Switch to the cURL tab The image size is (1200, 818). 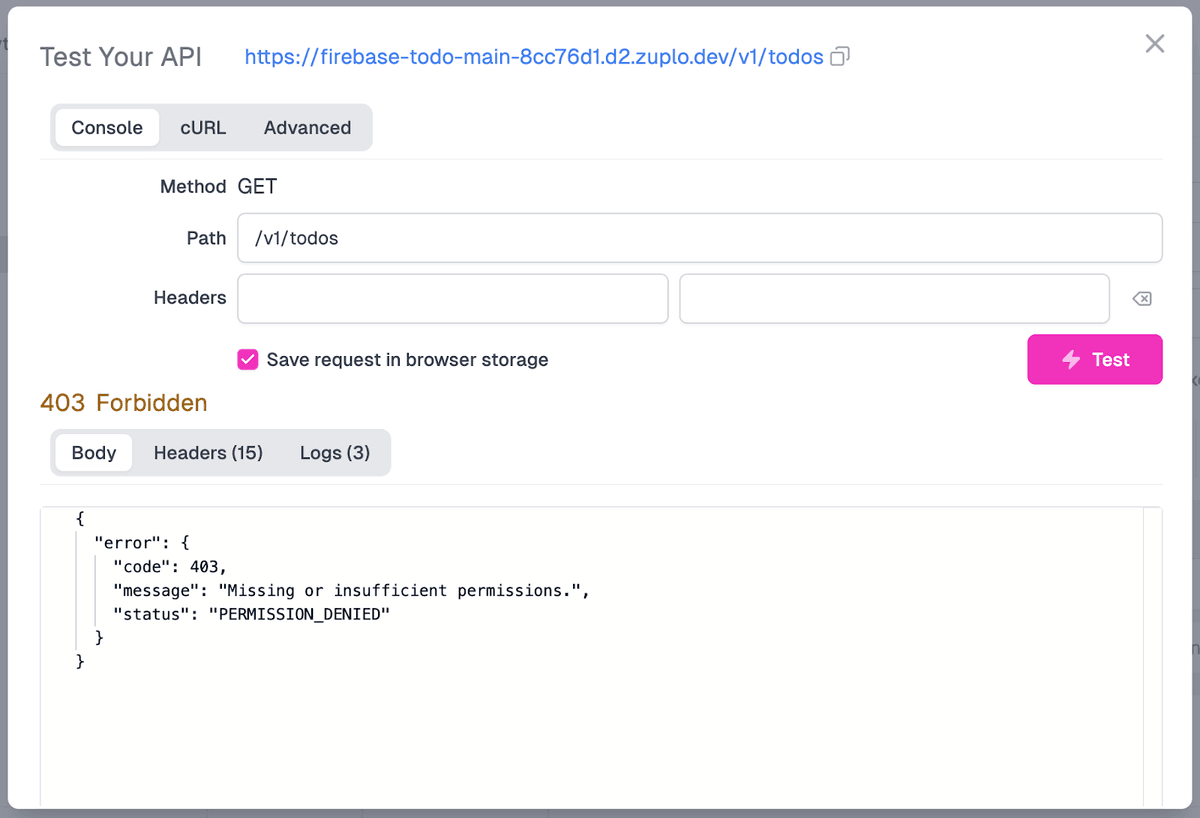point(202,127)
